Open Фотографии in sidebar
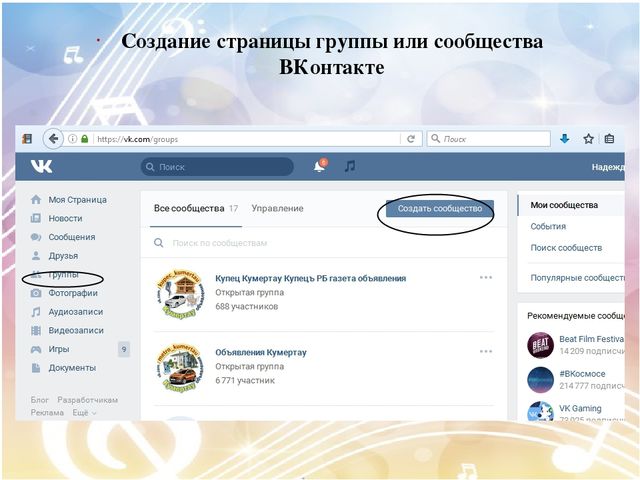 [x=73, y=293]
